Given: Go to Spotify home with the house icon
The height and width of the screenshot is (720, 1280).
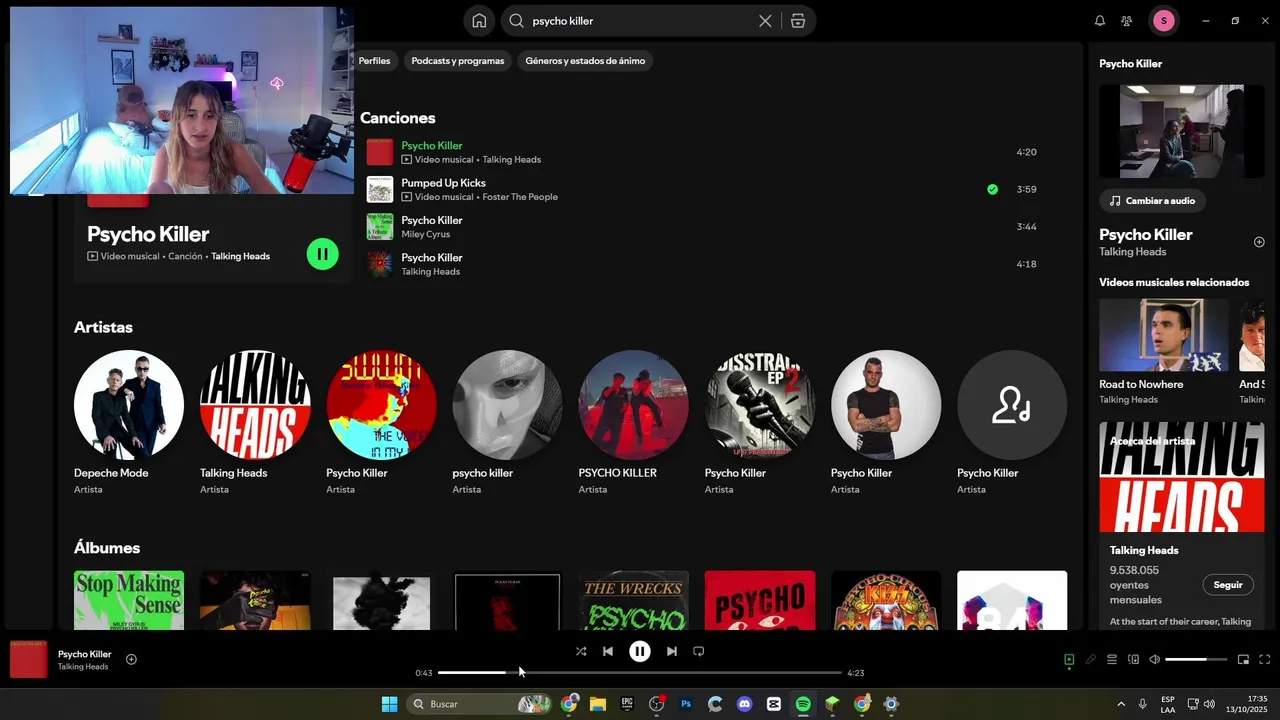Looking at the screenshot, I should point(479,21).
